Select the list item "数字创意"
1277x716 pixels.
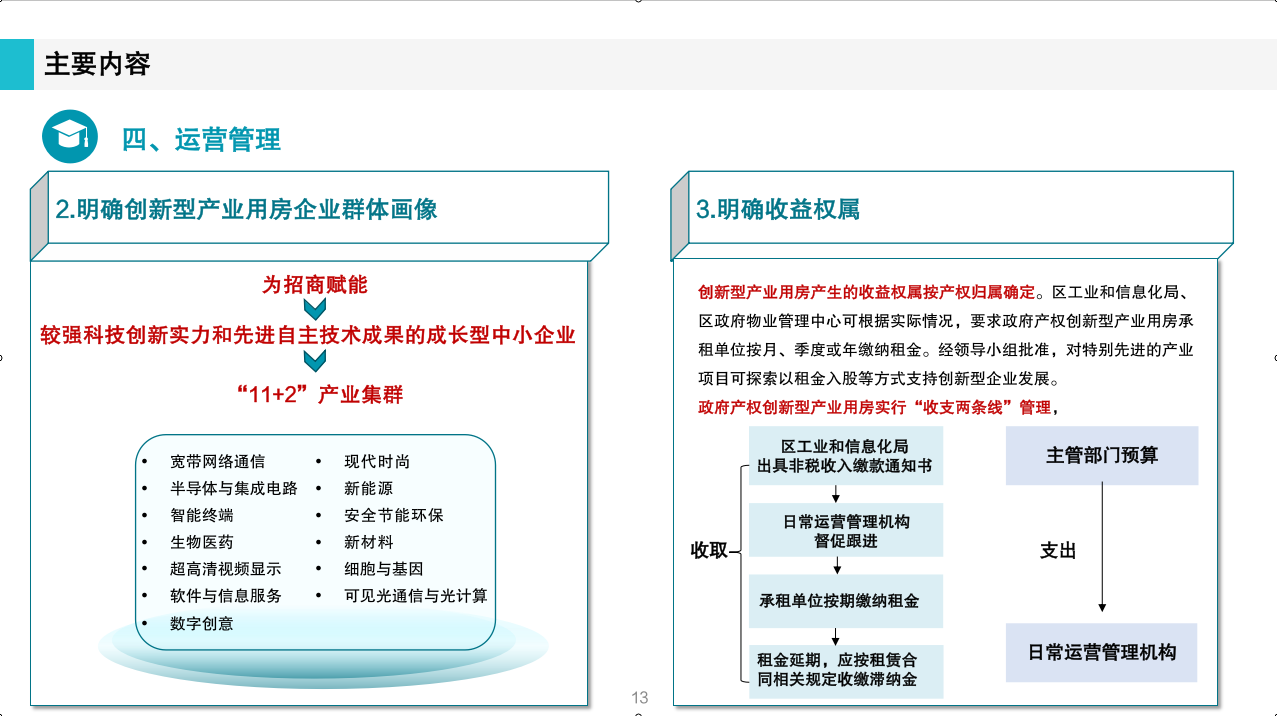click(201, 623)
